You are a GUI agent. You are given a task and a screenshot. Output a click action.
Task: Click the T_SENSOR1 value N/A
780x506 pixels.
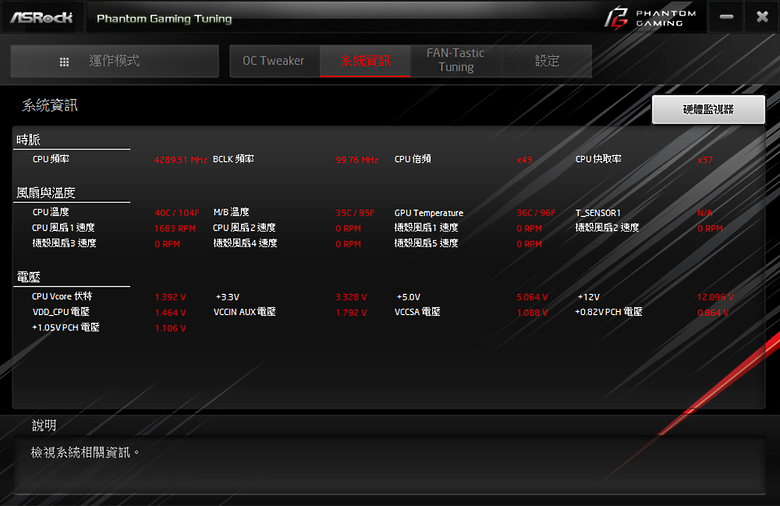pos(705,213)
